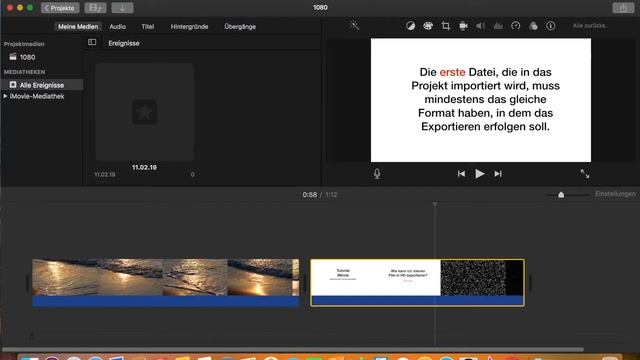
Task: Click the preview viewer slide
Action: pos(481,100)
